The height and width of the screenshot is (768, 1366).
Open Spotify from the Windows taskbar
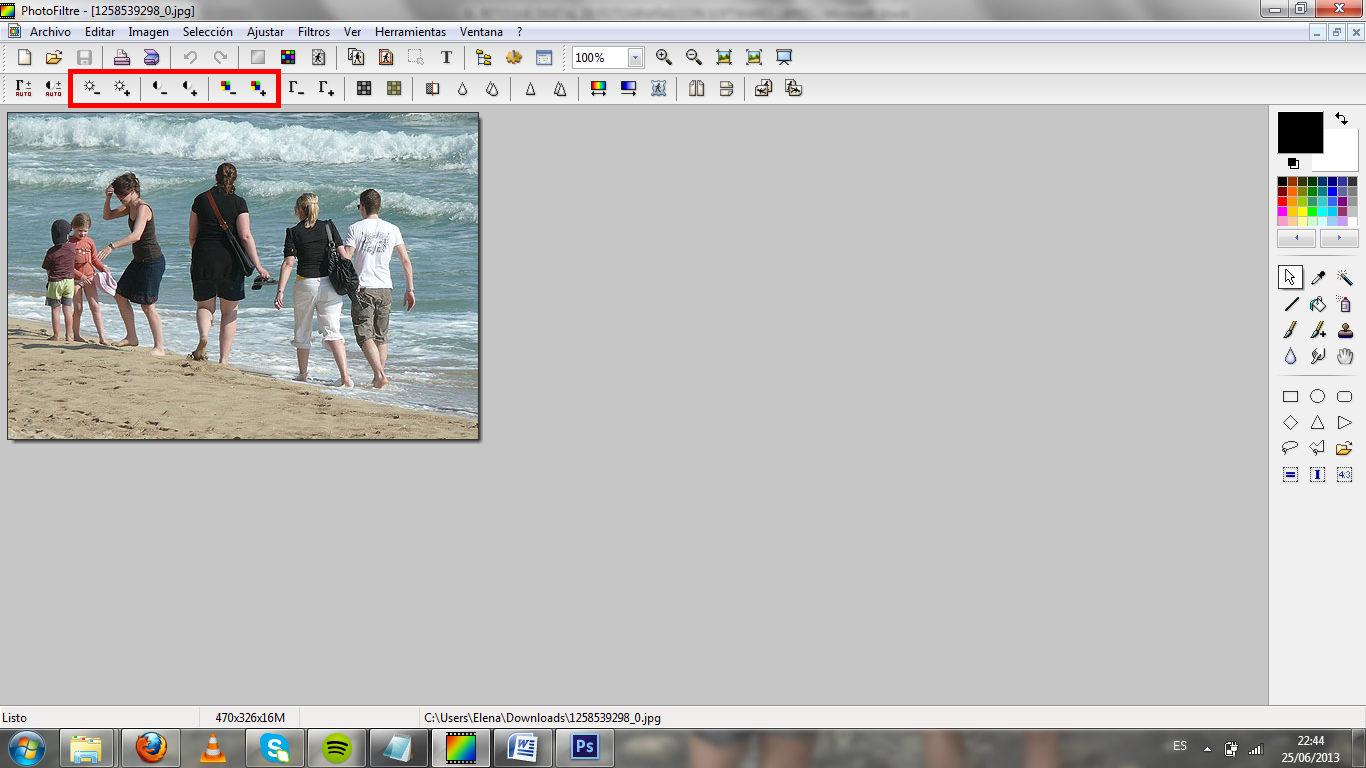(x=337, y=747)
